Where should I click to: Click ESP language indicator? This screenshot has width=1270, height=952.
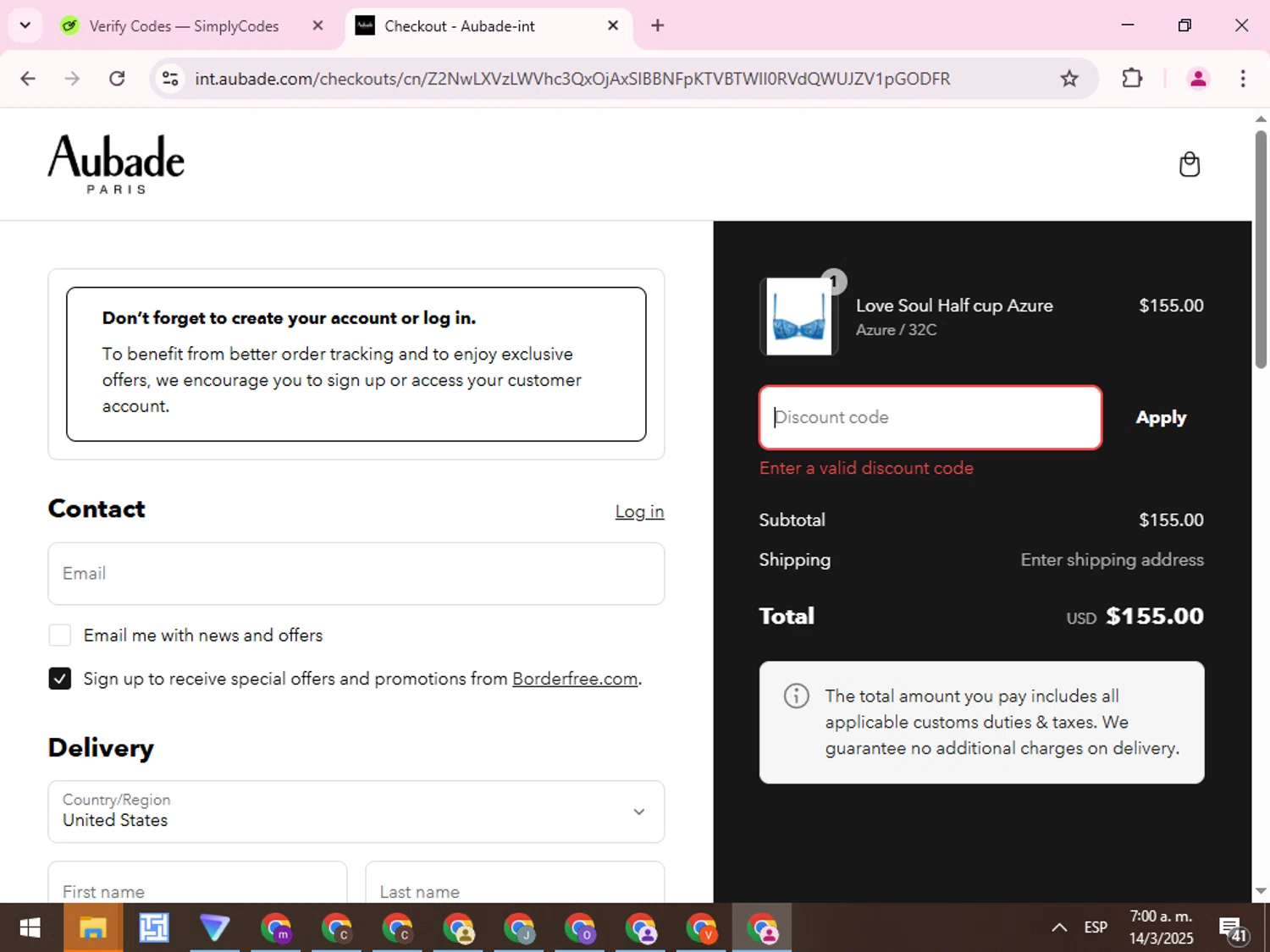click(x=1096, y=927)
